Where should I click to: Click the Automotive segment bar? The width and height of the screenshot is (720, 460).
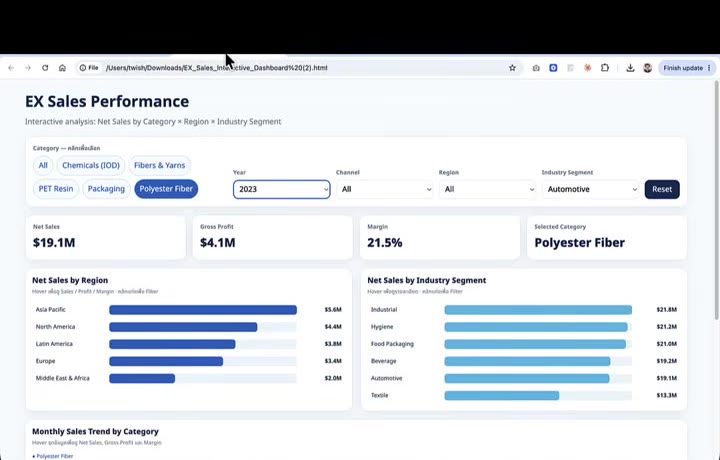(x=527, y=378)
